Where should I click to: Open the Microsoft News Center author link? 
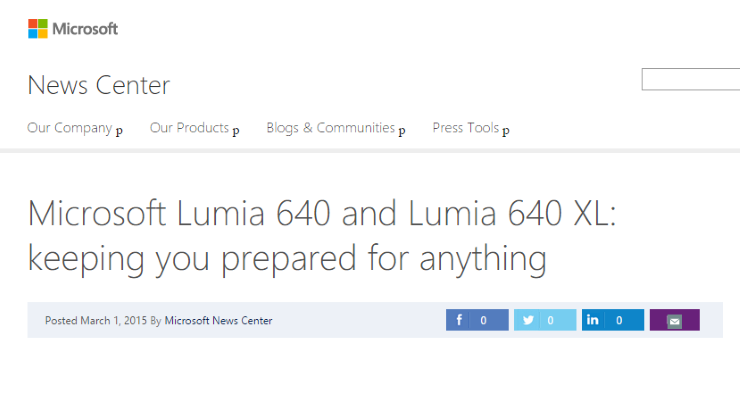[x=218, y=321]
